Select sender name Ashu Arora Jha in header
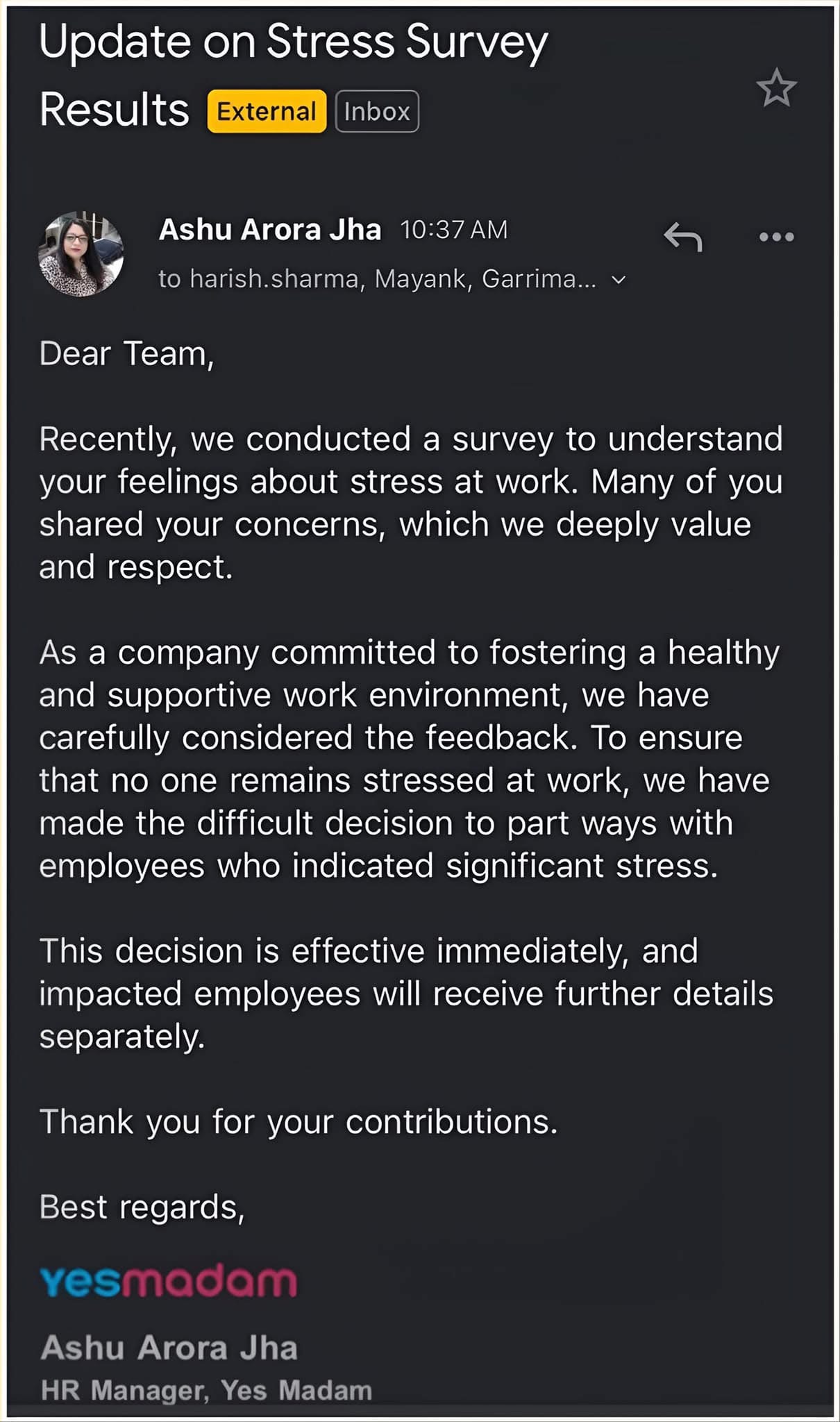Viewport: 840px width, 1422px height. (x=270, y=229)
